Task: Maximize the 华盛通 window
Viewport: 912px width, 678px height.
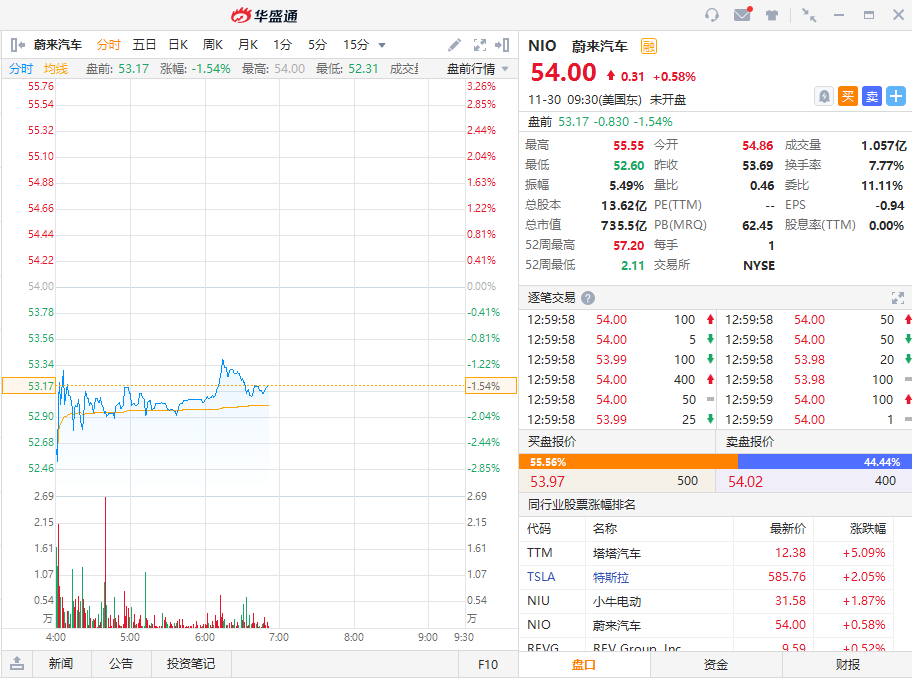Action: coord(868,15)
